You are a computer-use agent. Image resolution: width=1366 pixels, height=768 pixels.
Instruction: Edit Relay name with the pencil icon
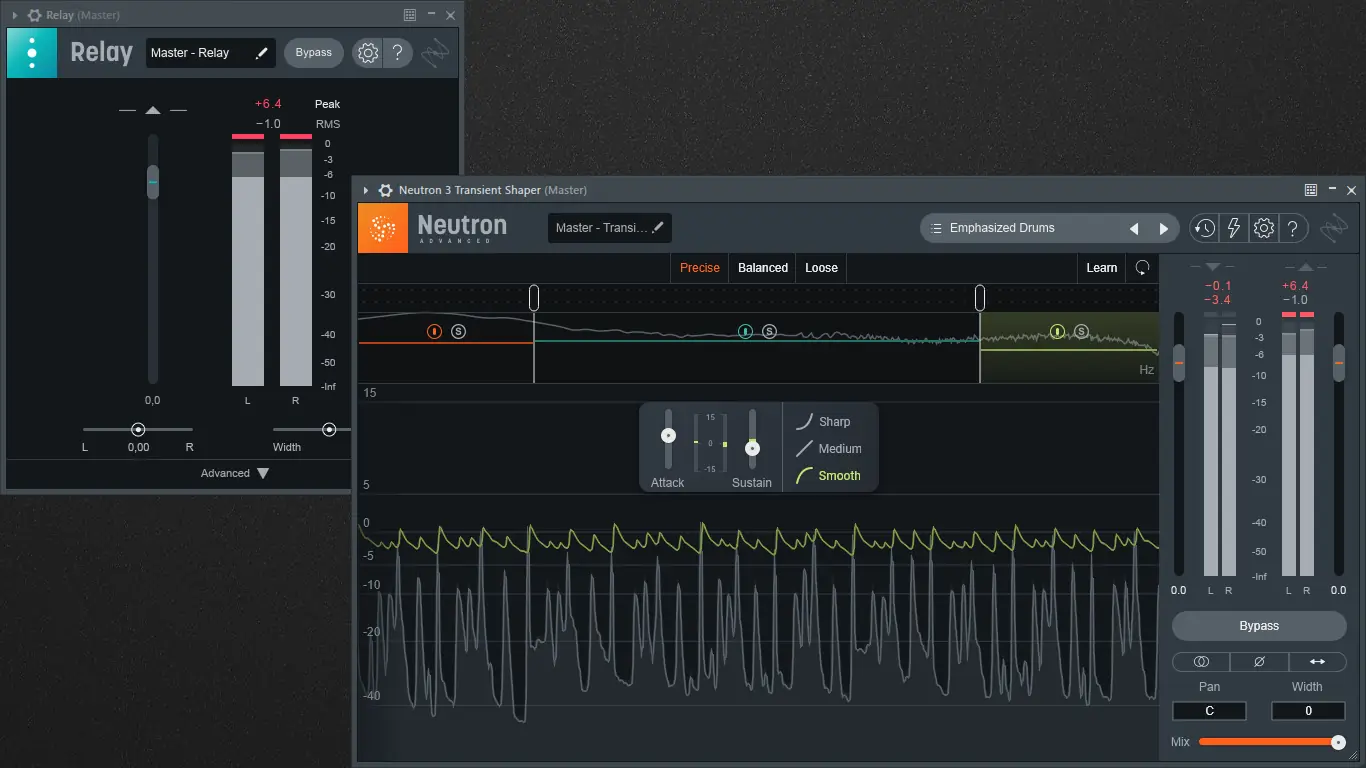tap(262, 53)
